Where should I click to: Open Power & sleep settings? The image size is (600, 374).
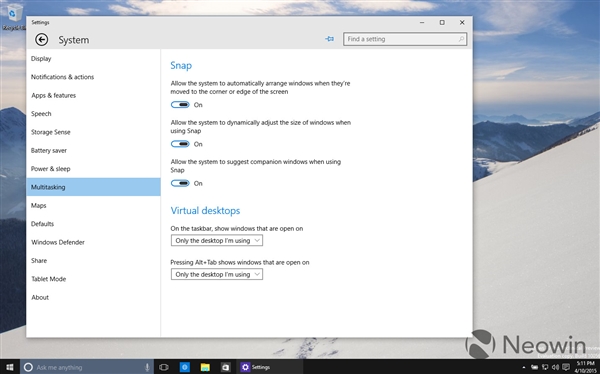[93, 169]
